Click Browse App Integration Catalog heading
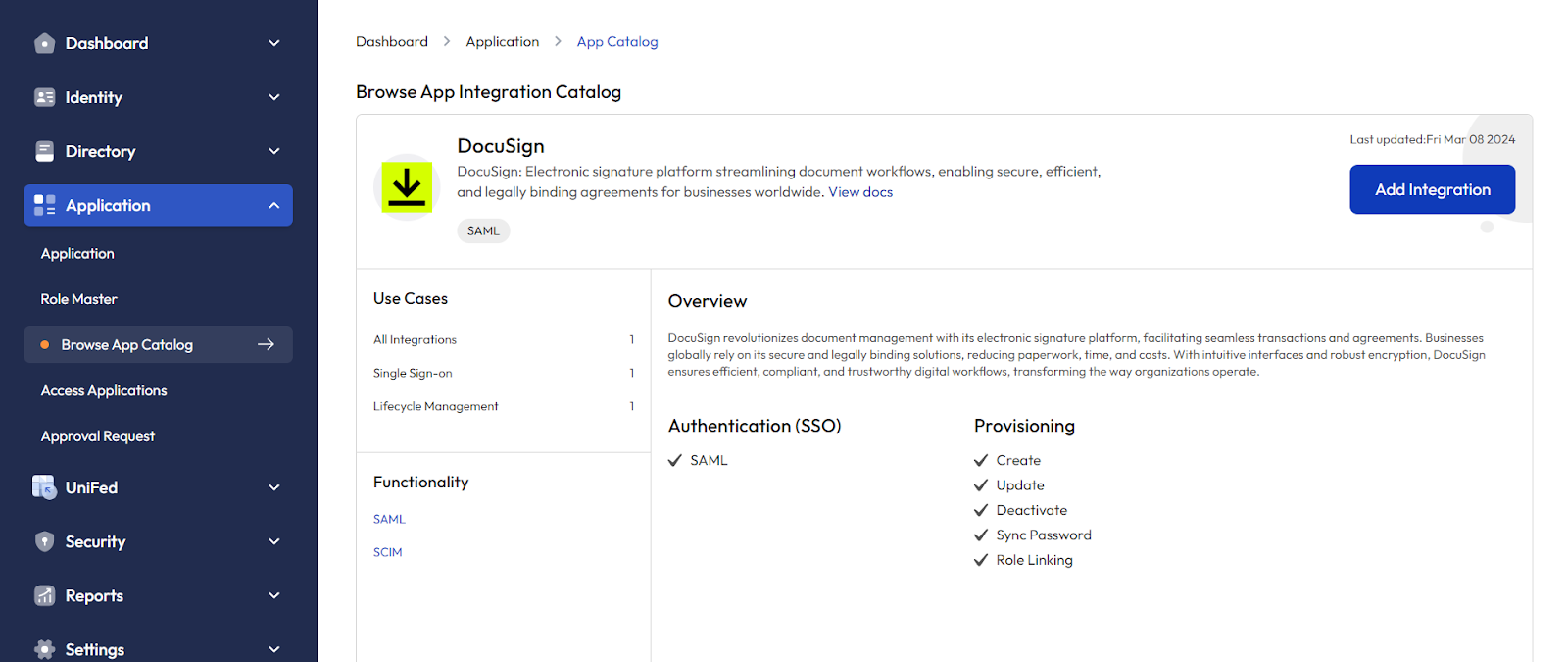This screenshot has width=1568, height=662. (x=488, y=92)
